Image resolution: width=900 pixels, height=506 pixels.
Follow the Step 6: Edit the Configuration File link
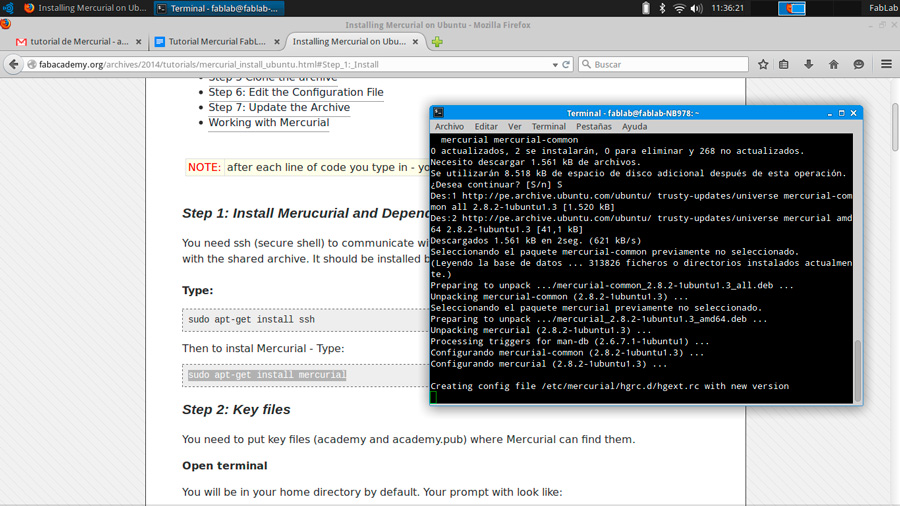(296, 92)
